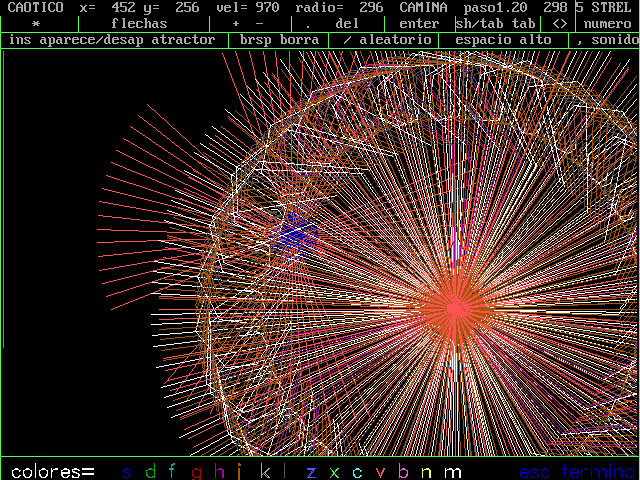This screenshot has width=640, height=480.
Task: Click the 'radio= 296' value
Action: [x=339, y=7]
